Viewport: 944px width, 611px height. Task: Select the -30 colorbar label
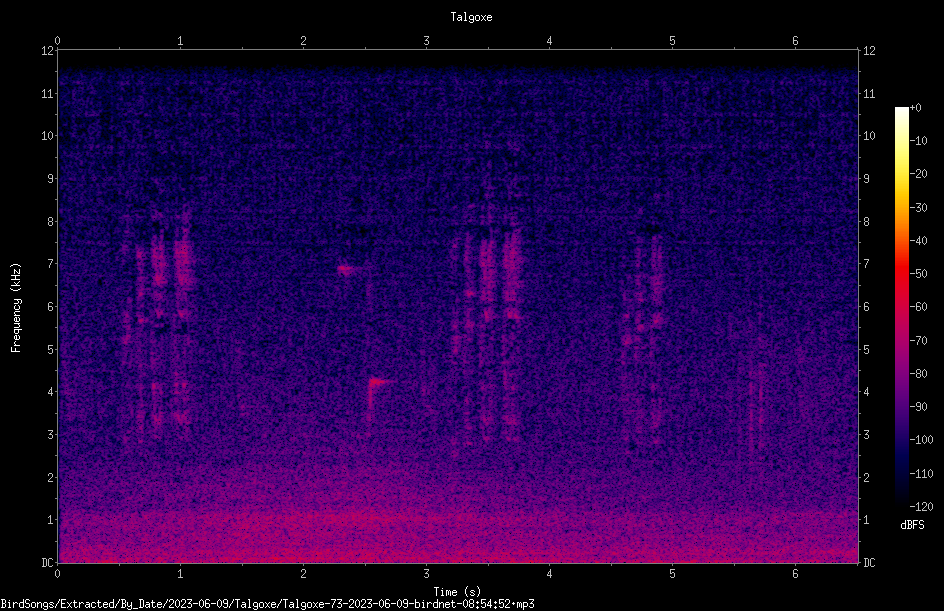[x=919, y=208]
